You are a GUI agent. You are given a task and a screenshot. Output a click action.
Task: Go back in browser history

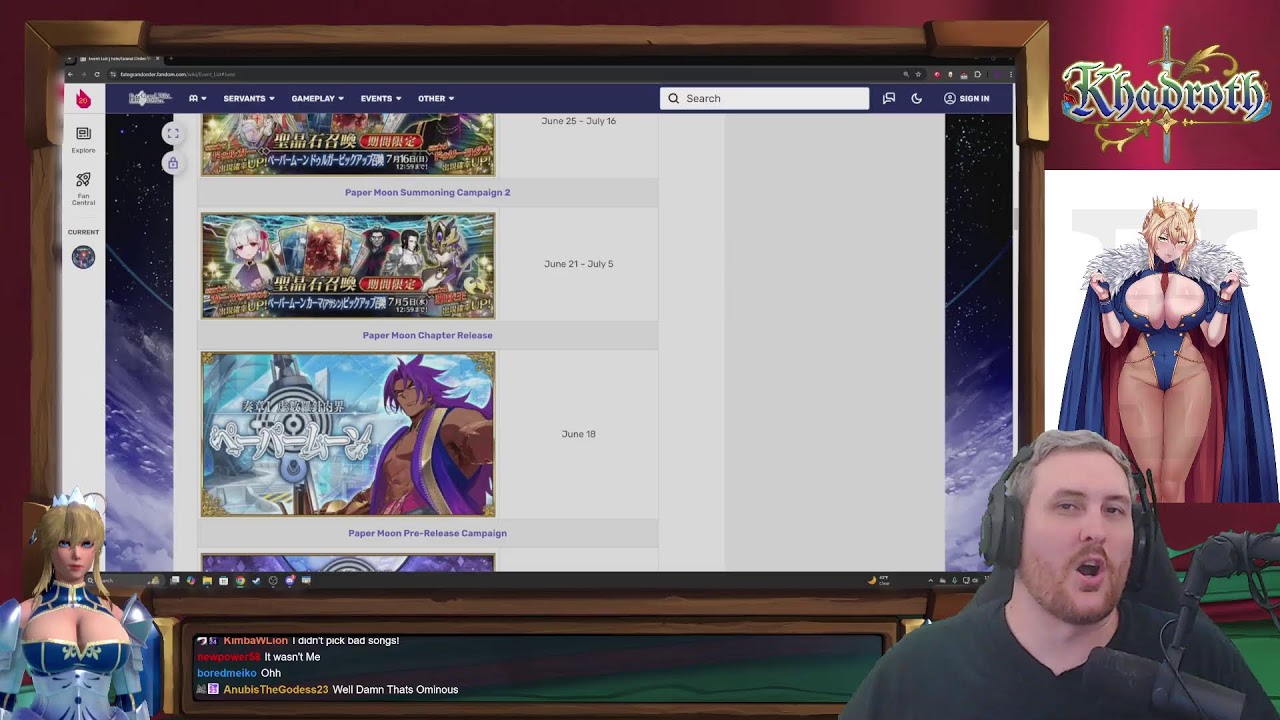point(70,74)
